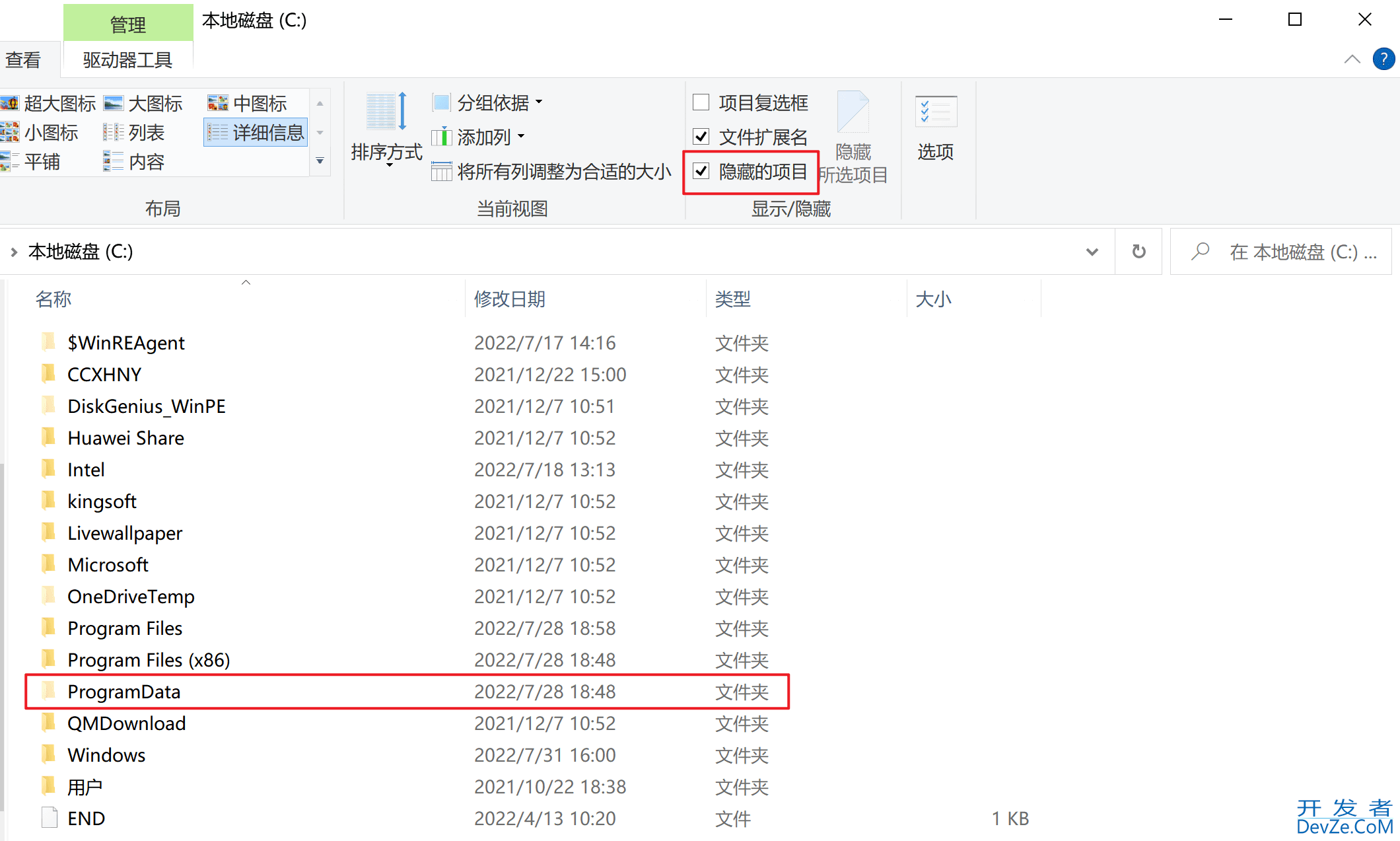
Task: Select Program Files (x86) folder
Action: [x=149, y=660]
